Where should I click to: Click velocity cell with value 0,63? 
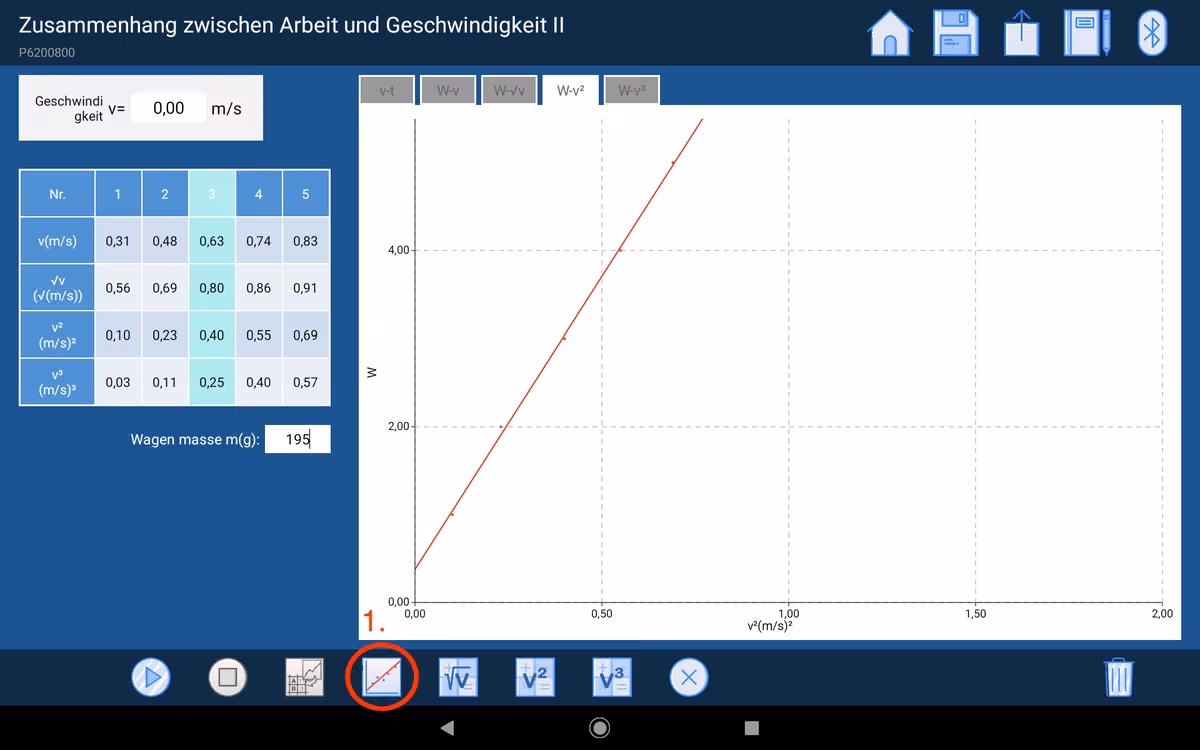click(212, 241)
